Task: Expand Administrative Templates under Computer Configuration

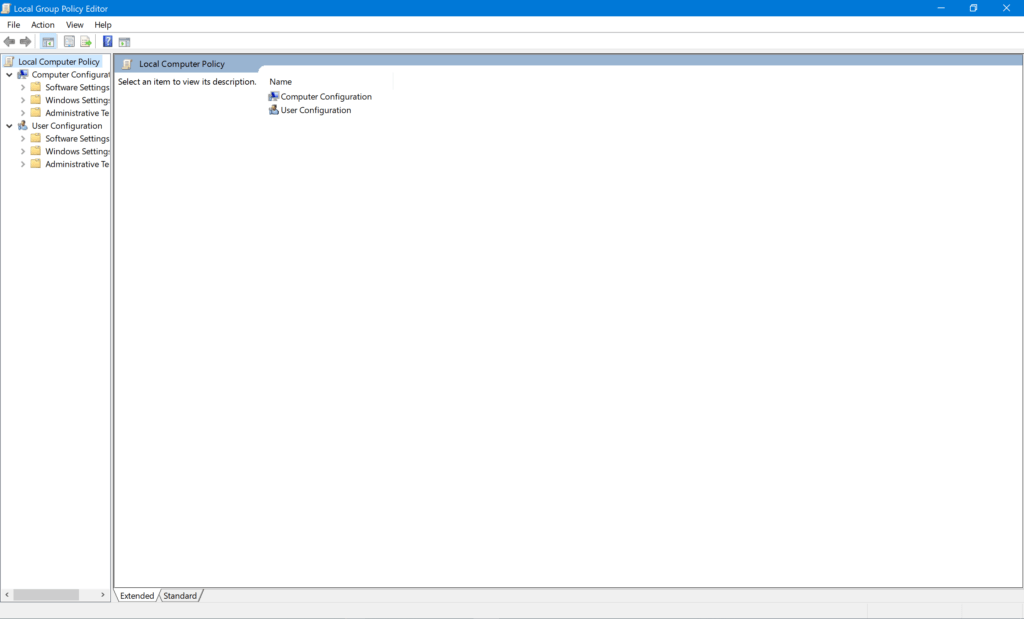Action: point(23,113)
